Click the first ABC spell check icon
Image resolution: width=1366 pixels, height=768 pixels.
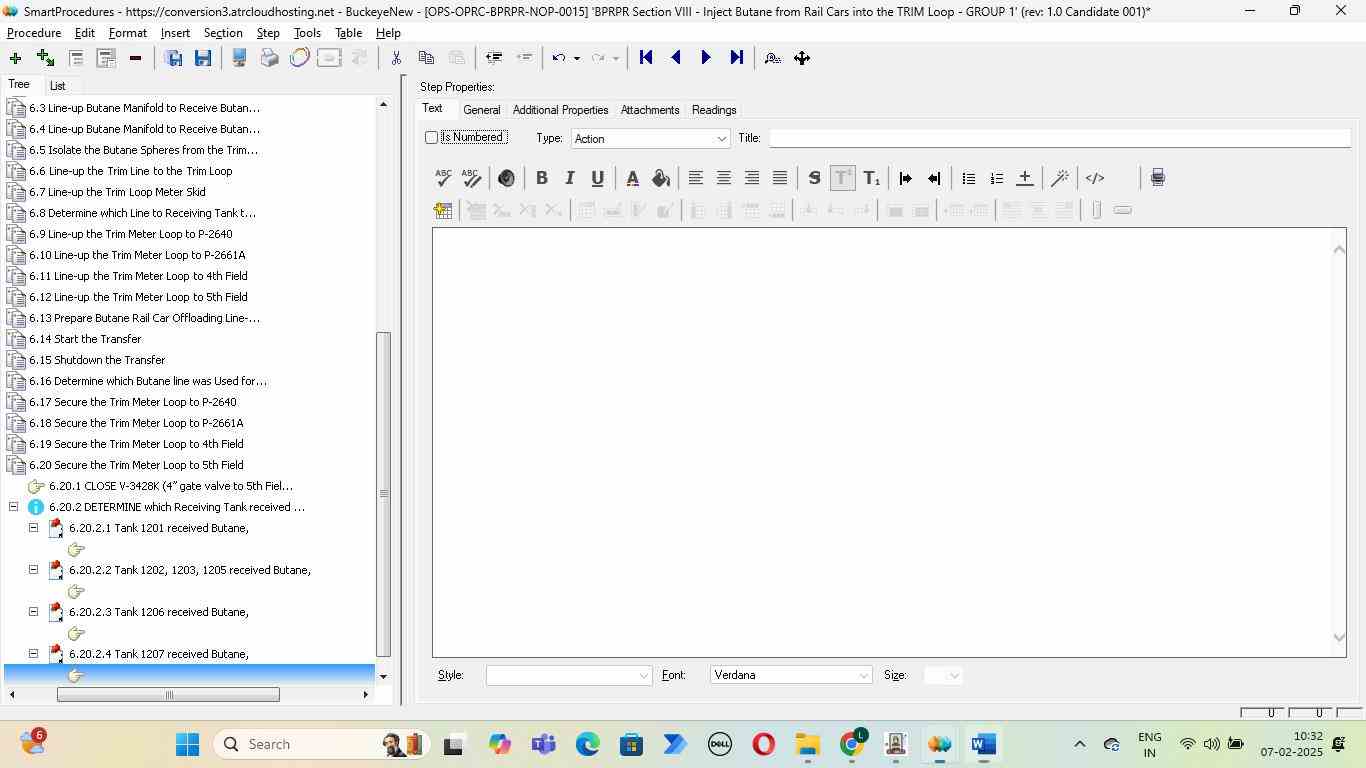443,178
